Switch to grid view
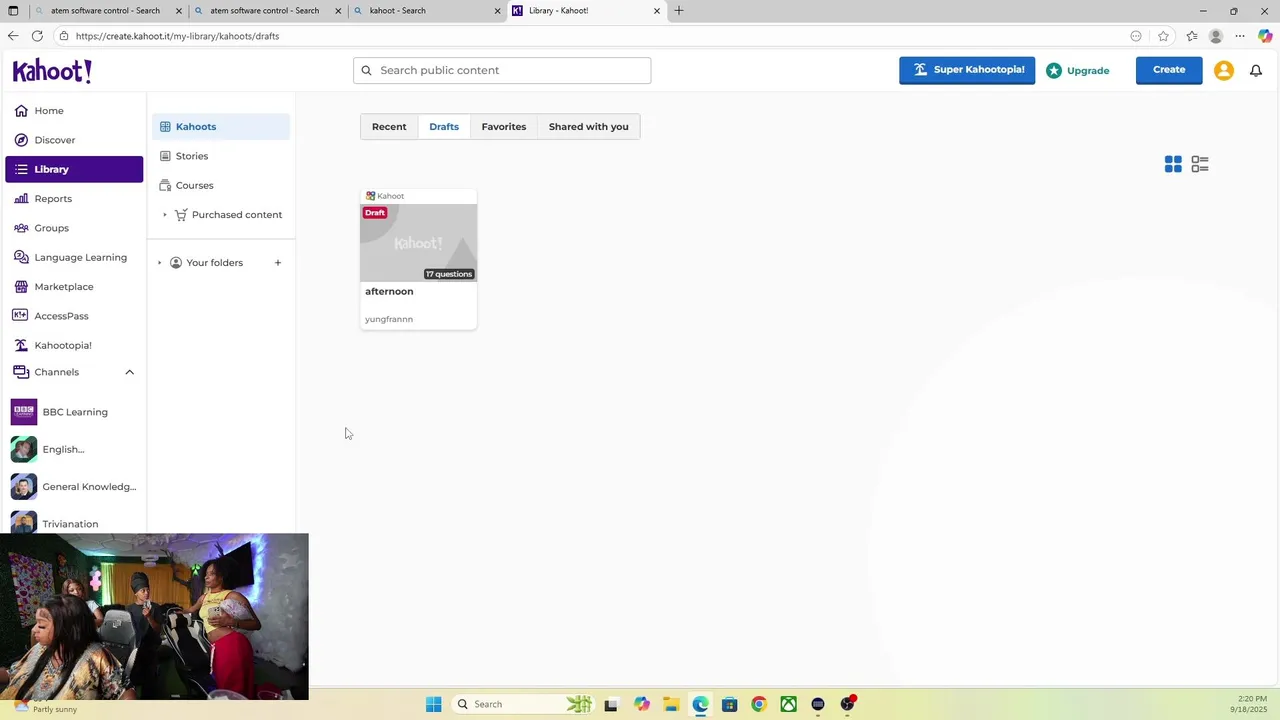This screenshot has width=1280, height=720. (x=1173, y=164)
